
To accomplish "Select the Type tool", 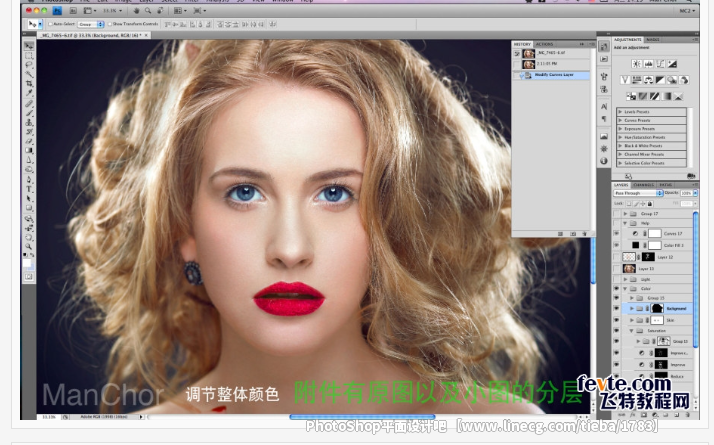I will (x=29, y=189).
